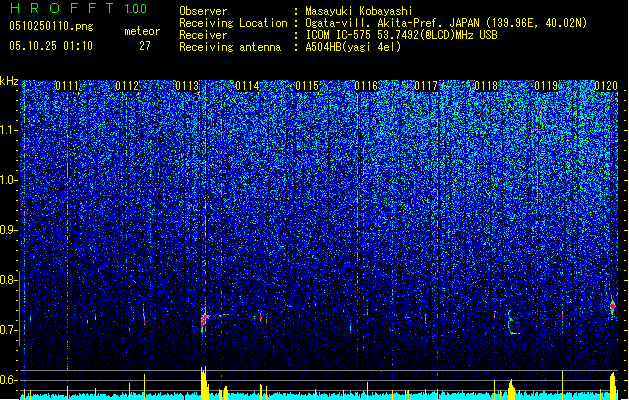629x400 pixels.
Task: Click the bright red echo blob under 0120
Action: (613, 307)
